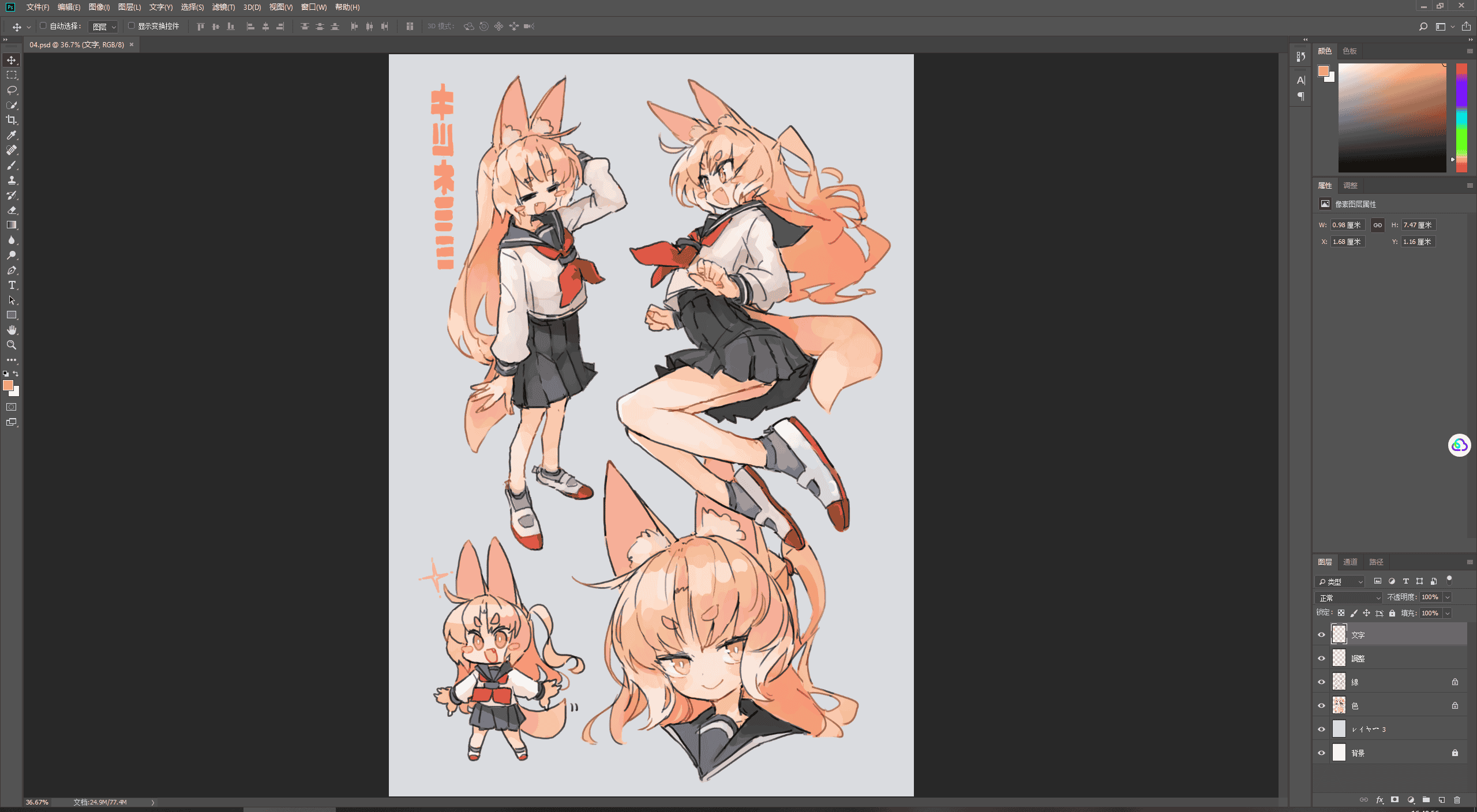Screen dimensions: 1477x812
Task: Select the Spot Healing Brush tool
Action: [x=12, y=150]
